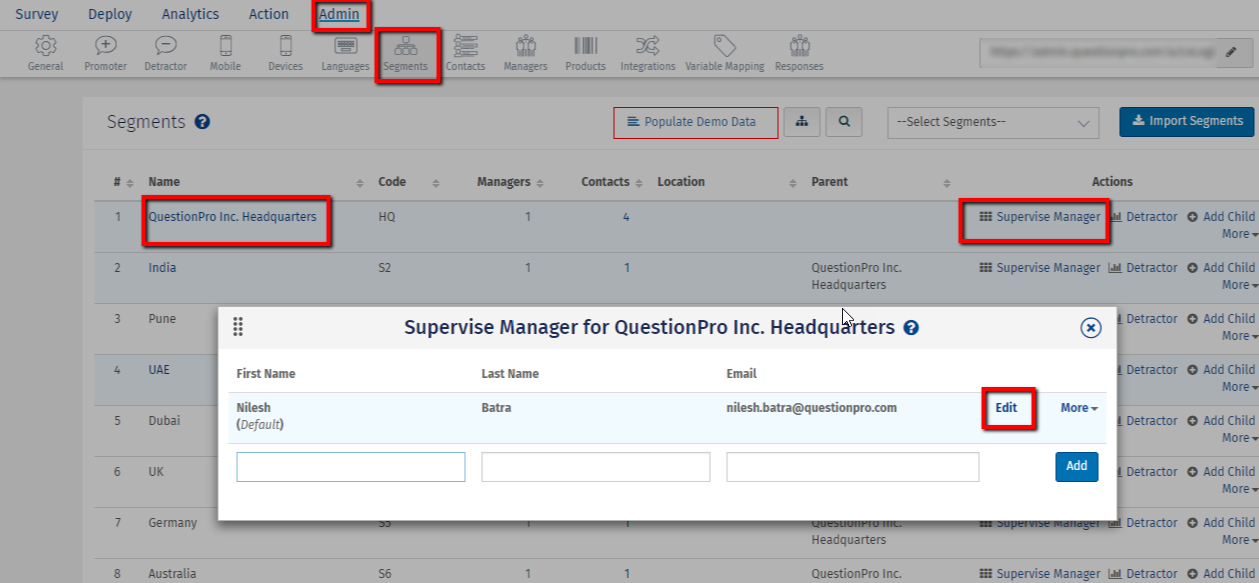Open the Languages icon
1259x583 pixels.
click(346, 53)
